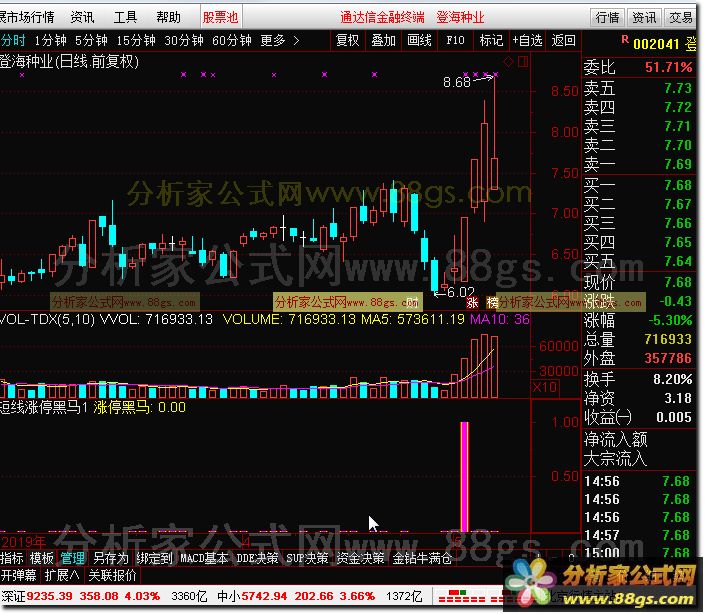Open the 股票池 stock pool
The image size is (705, 614).
[220, 18]
